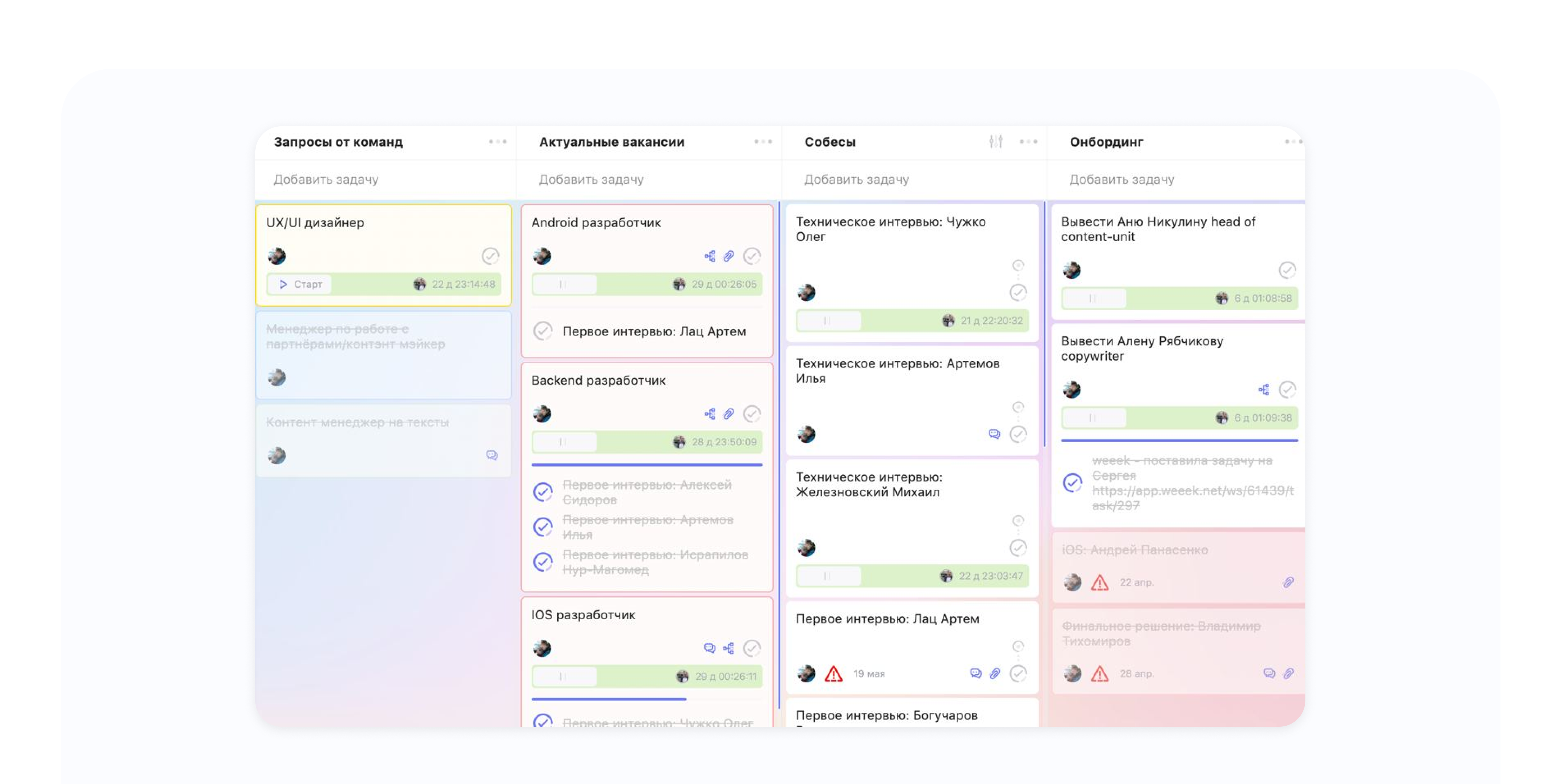Click comment icon on Артемов Илья interview card
The width and height of the screenshot is (1563, 784).
[x=994, y=434]
